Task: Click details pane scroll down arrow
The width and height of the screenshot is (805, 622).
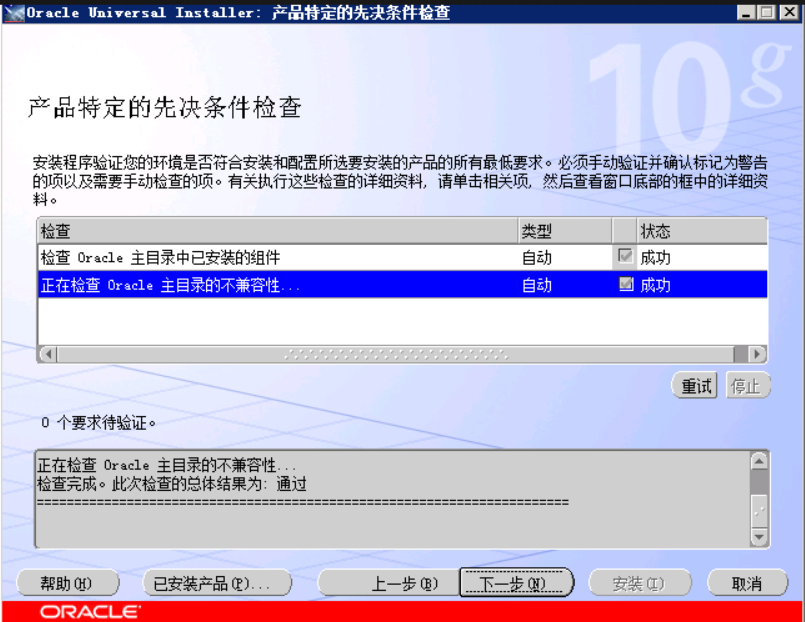Action: [759, 537]
